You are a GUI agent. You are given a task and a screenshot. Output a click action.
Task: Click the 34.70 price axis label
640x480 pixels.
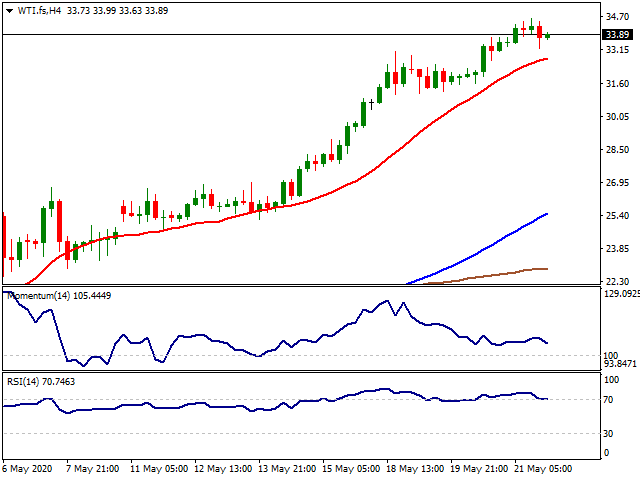click(617, 17)
